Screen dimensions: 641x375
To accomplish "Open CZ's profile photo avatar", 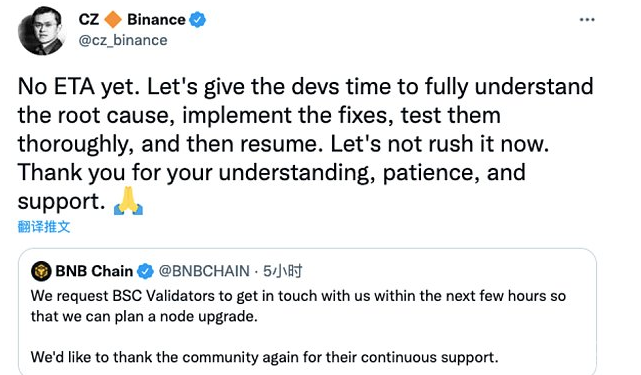I will (x=41, y=30).
